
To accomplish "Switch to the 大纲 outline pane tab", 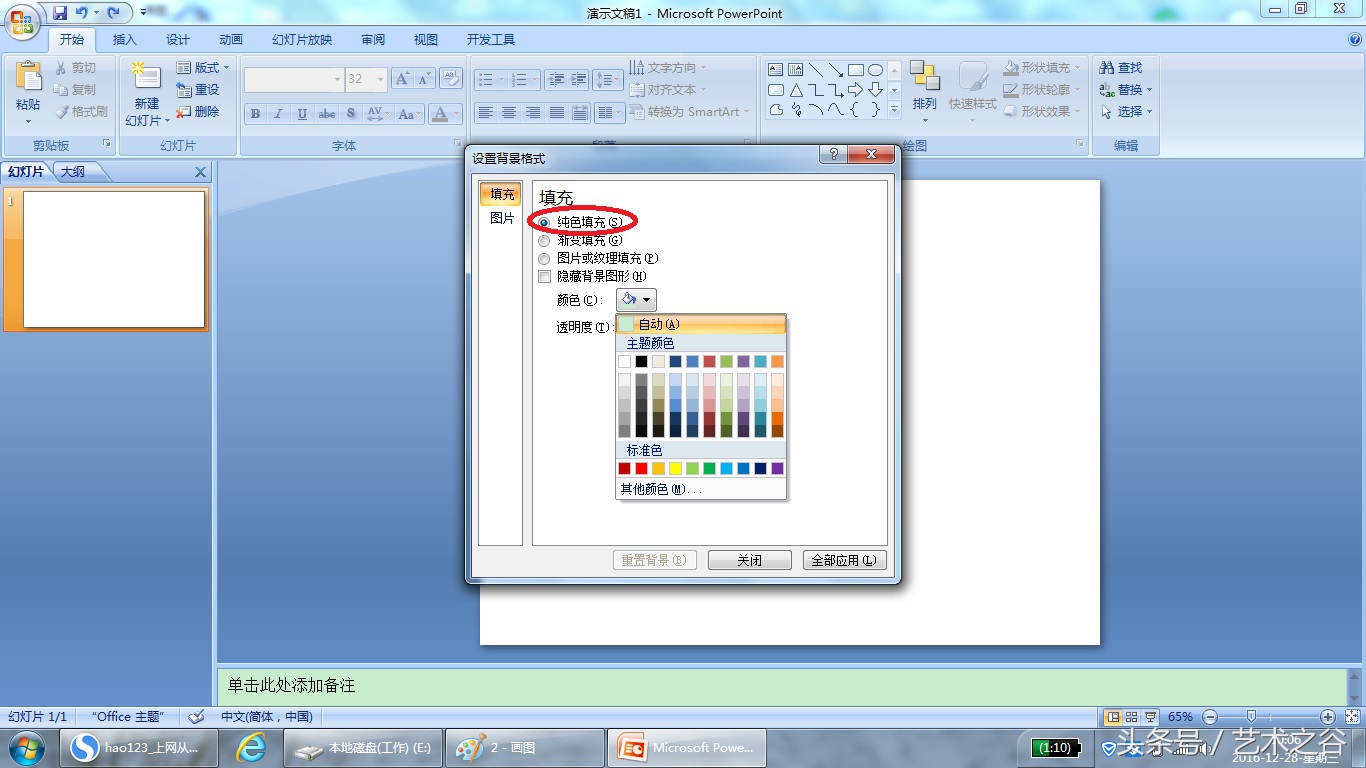I will coord(73,172).
